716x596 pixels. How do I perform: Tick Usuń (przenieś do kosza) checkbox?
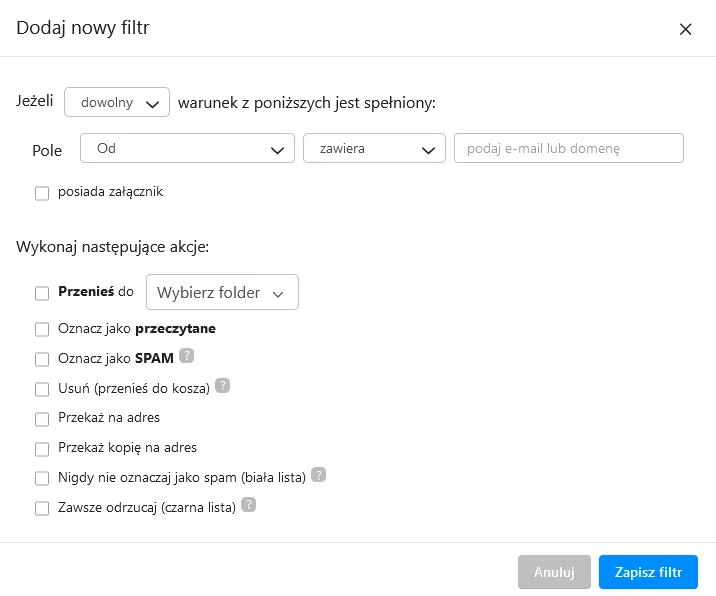(x=42, y=390)
